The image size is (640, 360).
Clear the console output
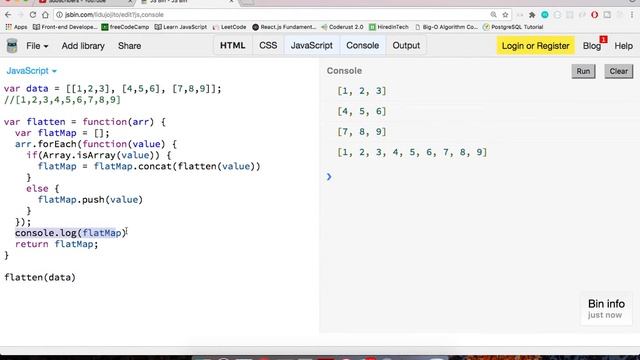(618, 71)
